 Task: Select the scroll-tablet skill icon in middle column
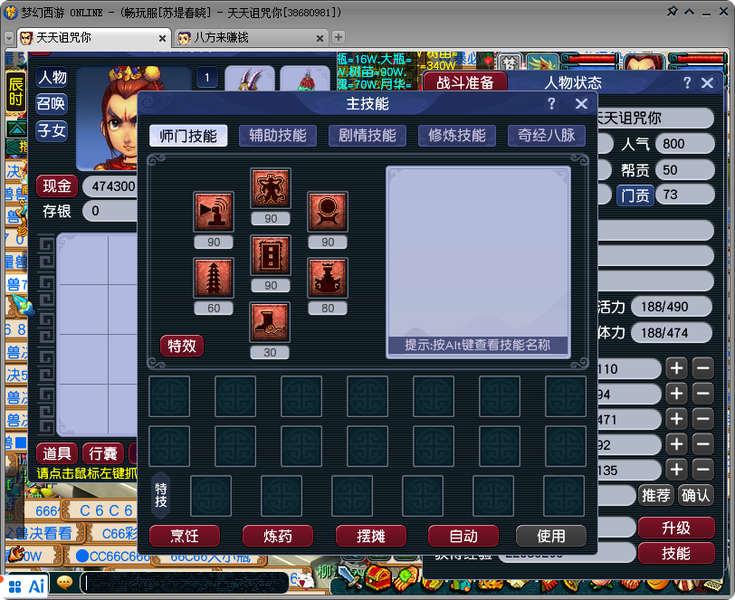270,255
